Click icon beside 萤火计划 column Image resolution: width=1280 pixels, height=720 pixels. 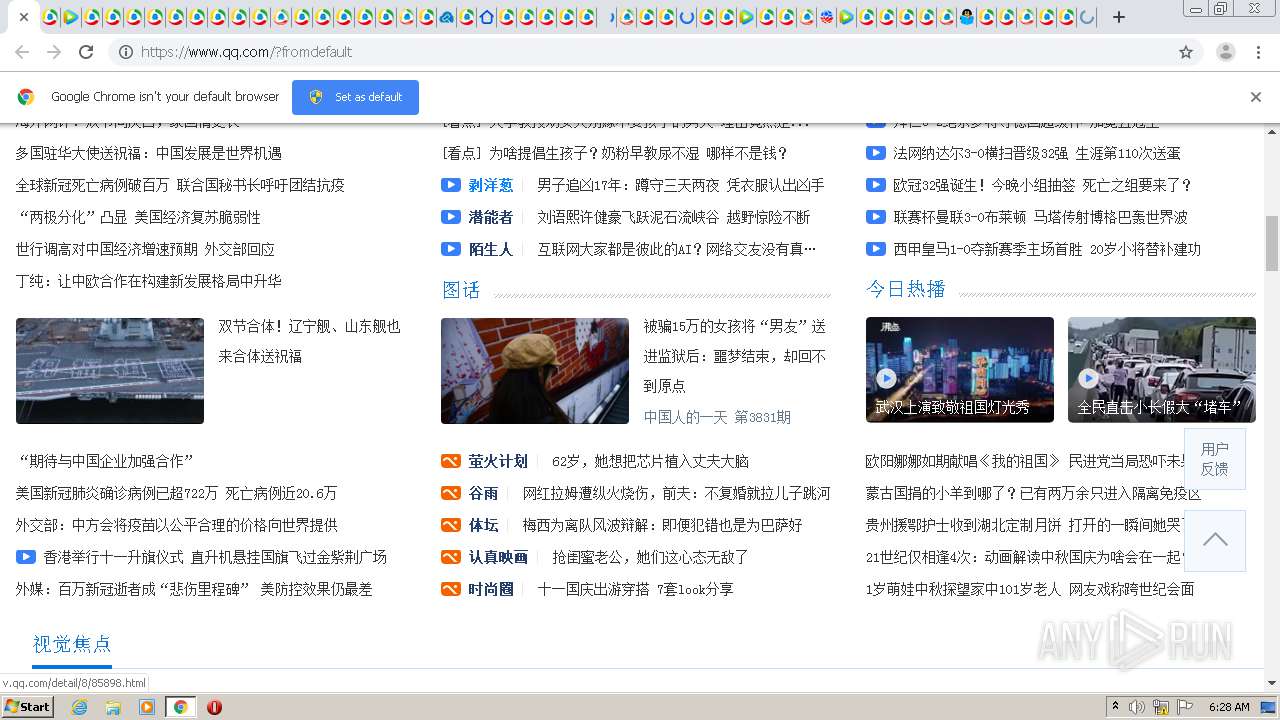point(451,461)
